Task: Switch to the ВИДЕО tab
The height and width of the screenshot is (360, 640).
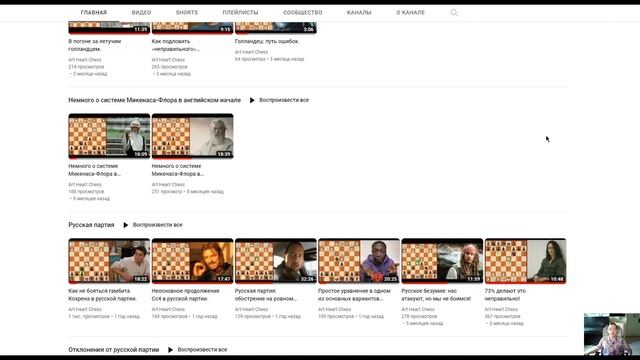Action: 141,13
